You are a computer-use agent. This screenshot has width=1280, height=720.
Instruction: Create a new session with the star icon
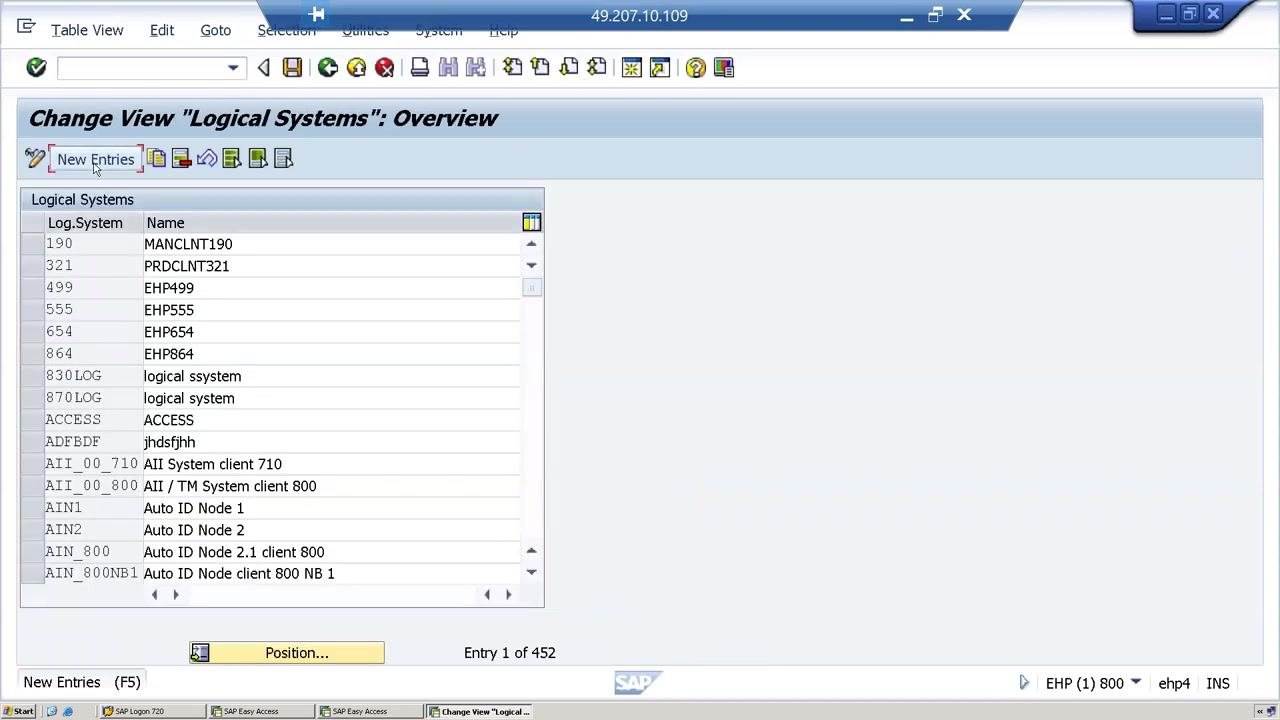(x=631, y=67)
